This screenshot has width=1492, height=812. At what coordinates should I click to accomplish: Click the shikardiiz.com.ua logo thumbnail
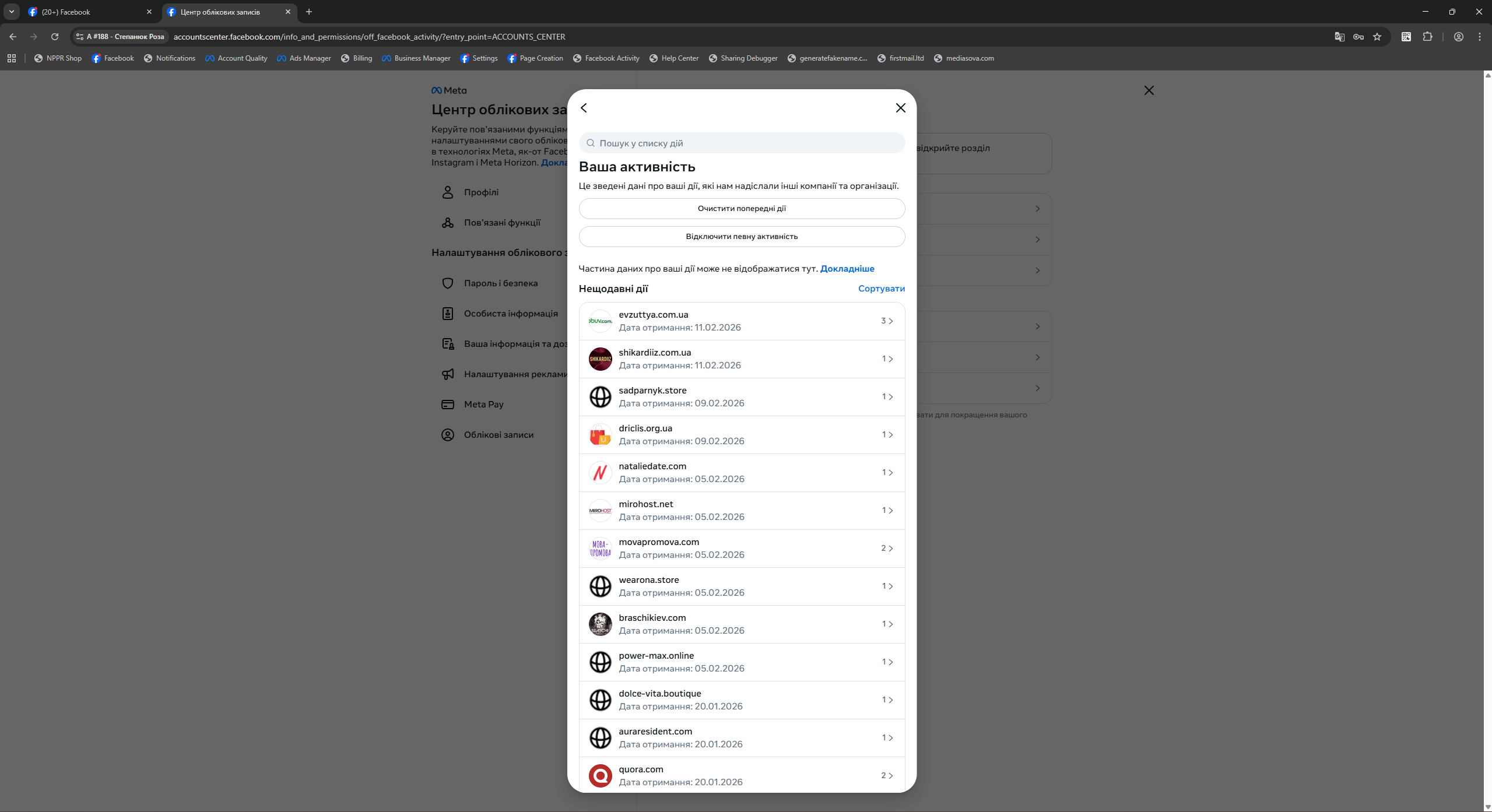[600, 358]
